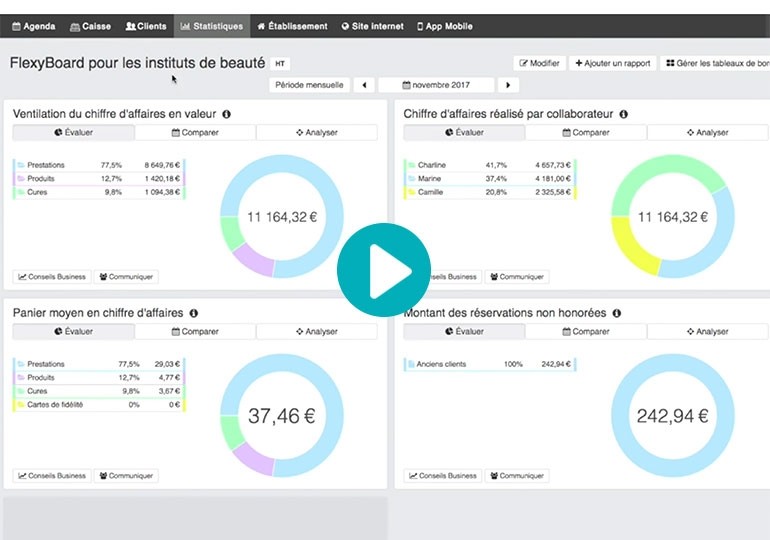Advance to next month with right arrow
The width and height of the screenshot is (770, 540).
(509, 86)
